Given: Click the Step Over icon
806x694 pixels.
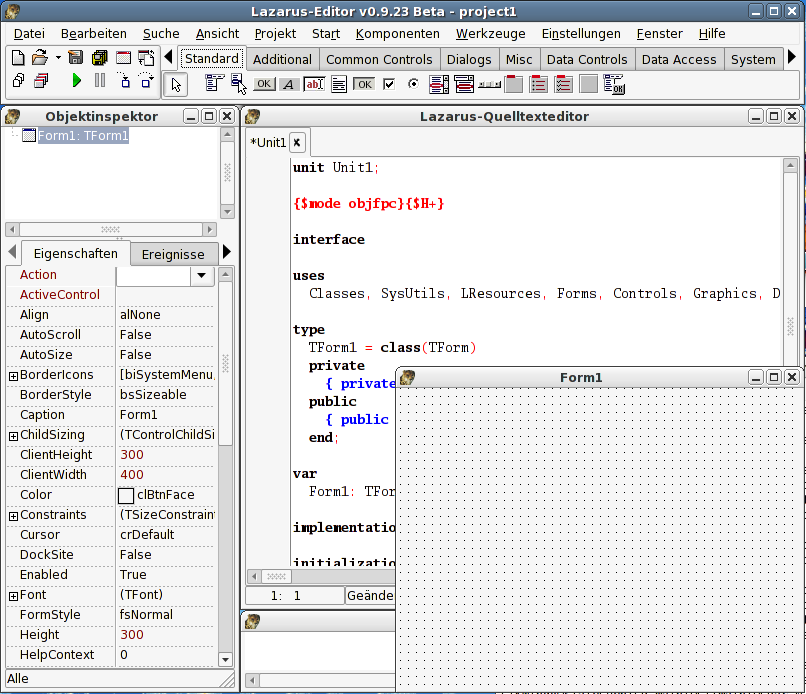Looking at the screenshot, I should (x=146, y=81).
